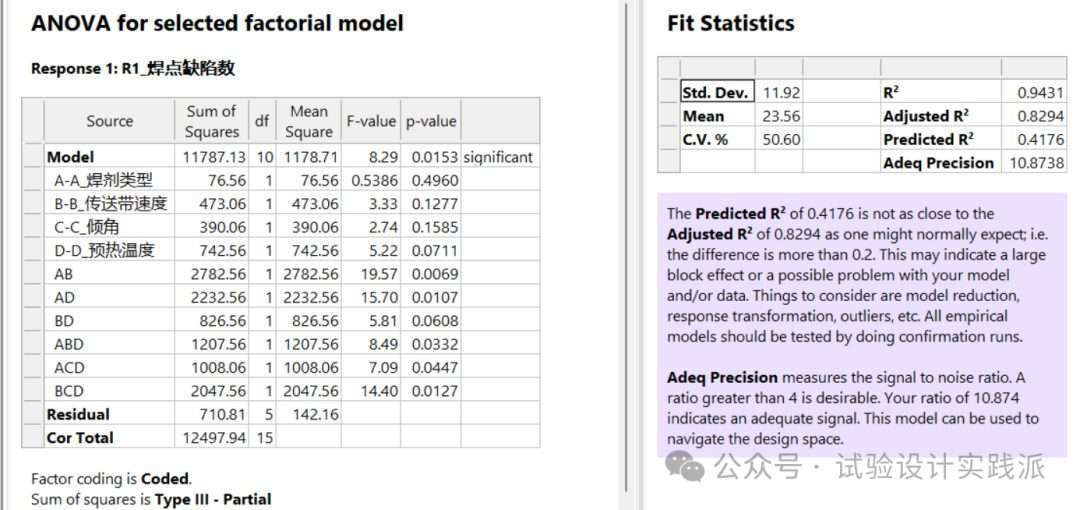Click the Source column header
The image size is (1080, 510).
[109, 121]
